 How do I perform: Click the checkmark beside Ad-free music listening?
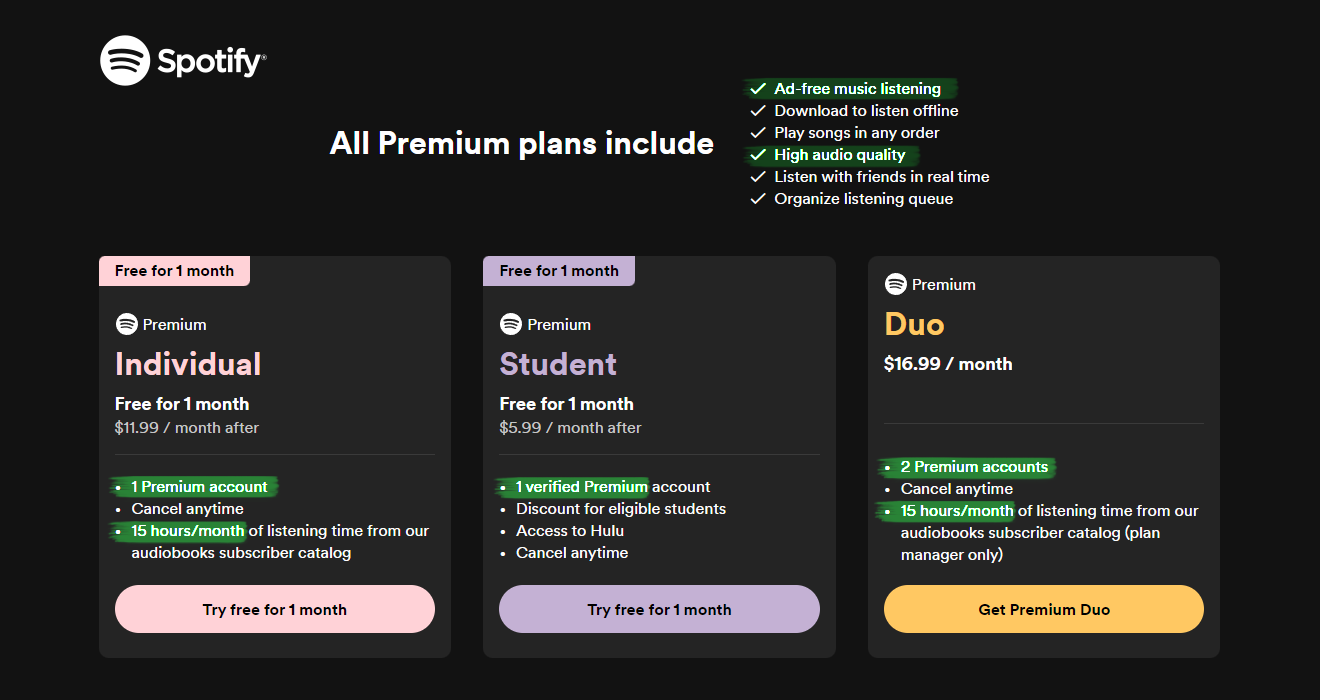(x=757, y=88)
